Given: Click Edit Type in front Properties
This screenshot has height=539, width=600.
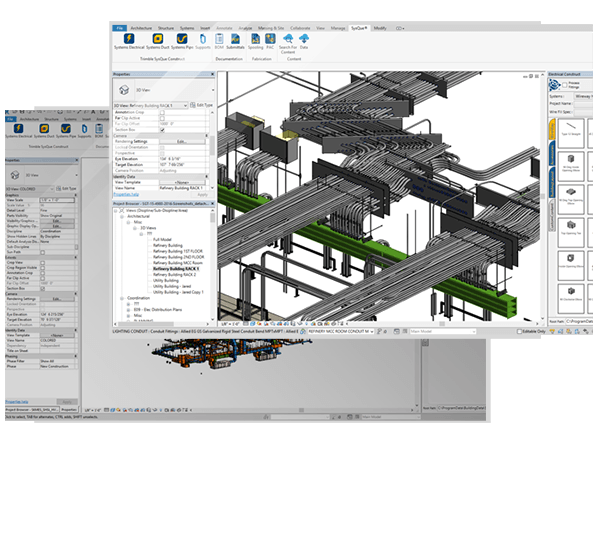Looking at the screenshot, I should (x=202, y=105).
